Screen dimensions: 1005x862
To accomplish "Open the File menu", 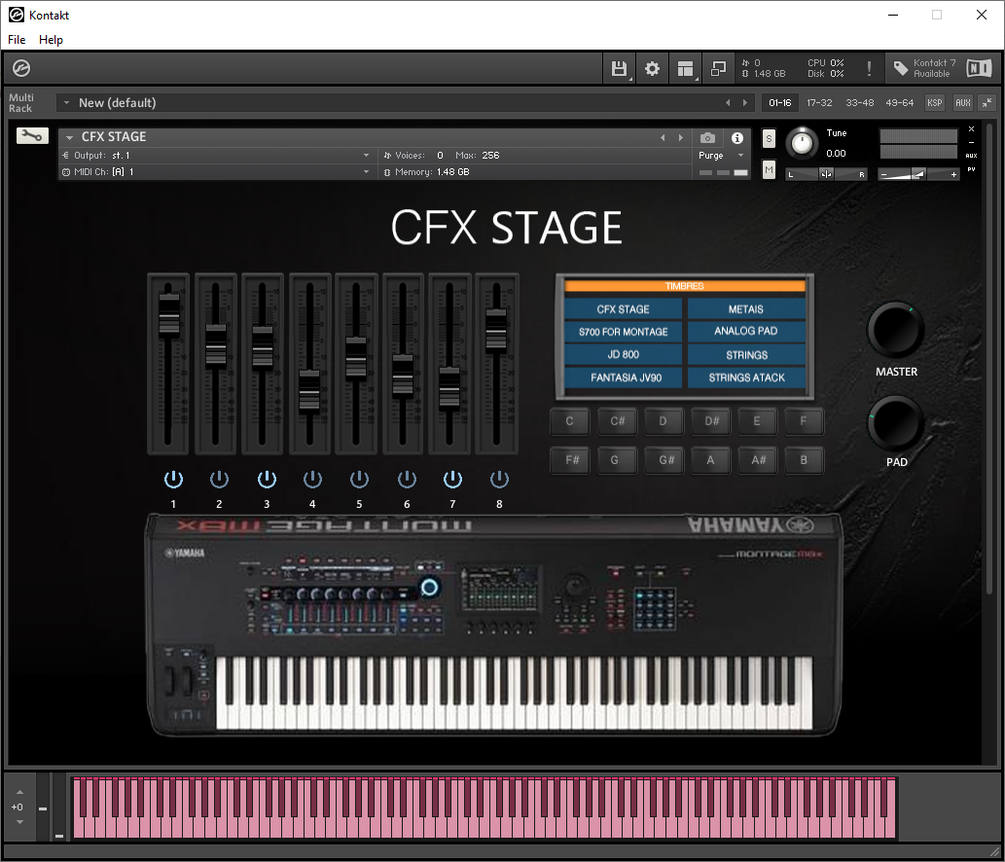I will click(x=17, y=40).
